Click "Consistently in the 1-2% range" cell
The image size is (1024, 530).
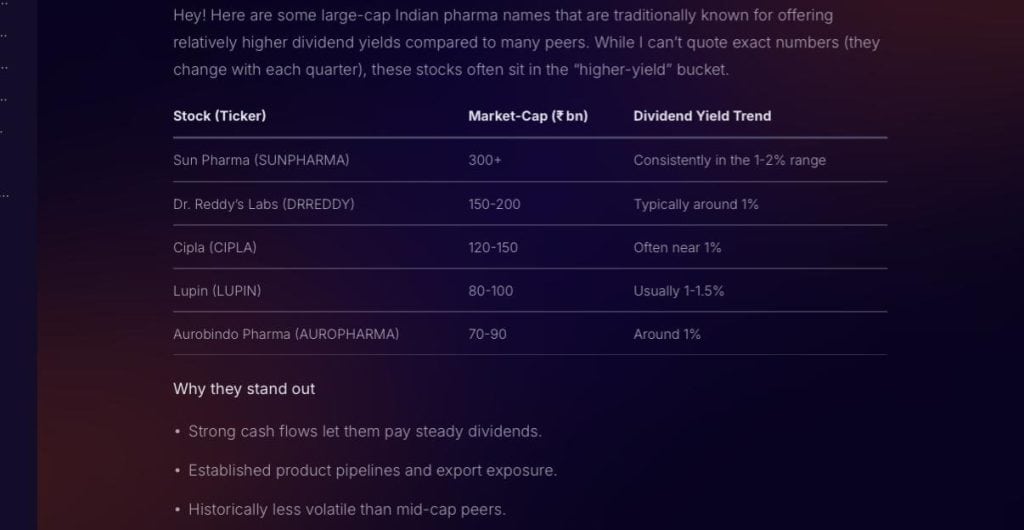pyautogui.click(x=729, y=160)
